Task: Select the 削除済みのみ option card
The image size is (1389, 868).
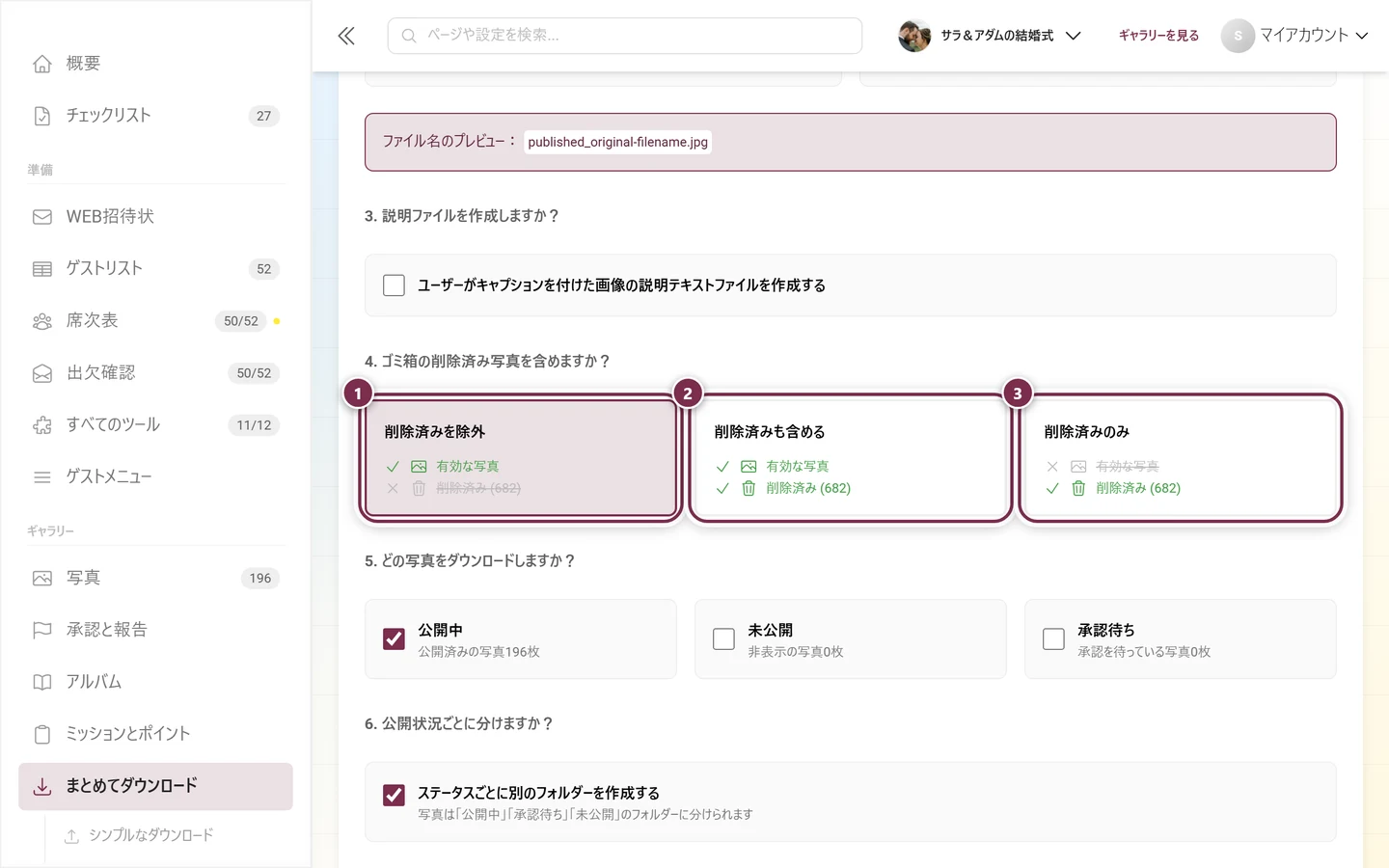Action: pos(1181,459)
